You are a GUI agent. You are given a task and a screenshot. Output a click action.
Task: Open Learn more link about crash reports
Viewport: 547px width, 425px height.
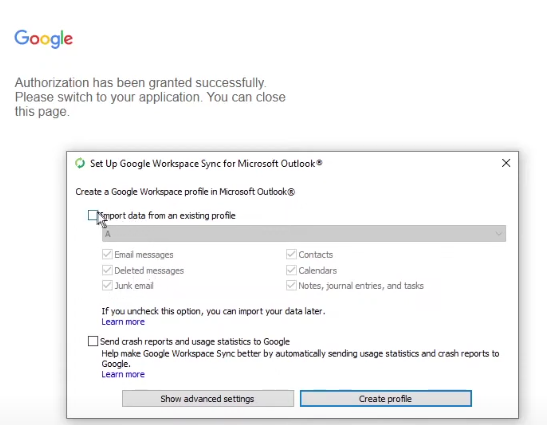click(x=123, y=374)
